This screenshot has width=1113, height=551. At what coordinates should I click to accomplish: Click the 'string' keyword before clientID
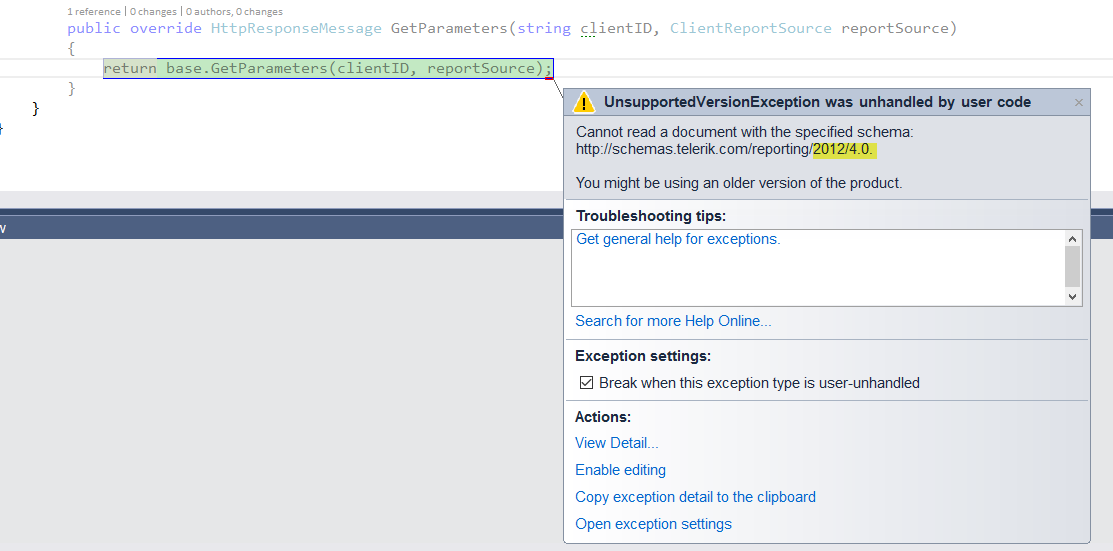coord(544,28)
